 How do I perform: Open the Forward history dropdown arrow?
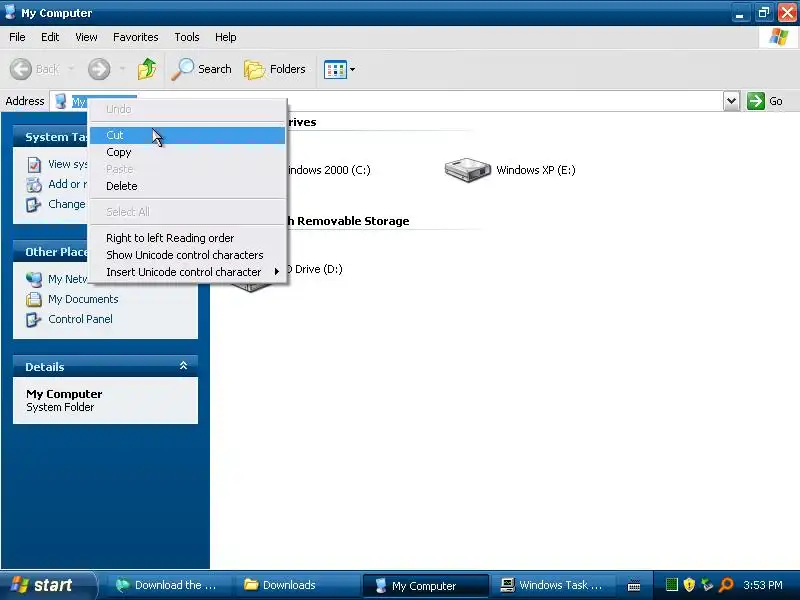tap(122, 69)
